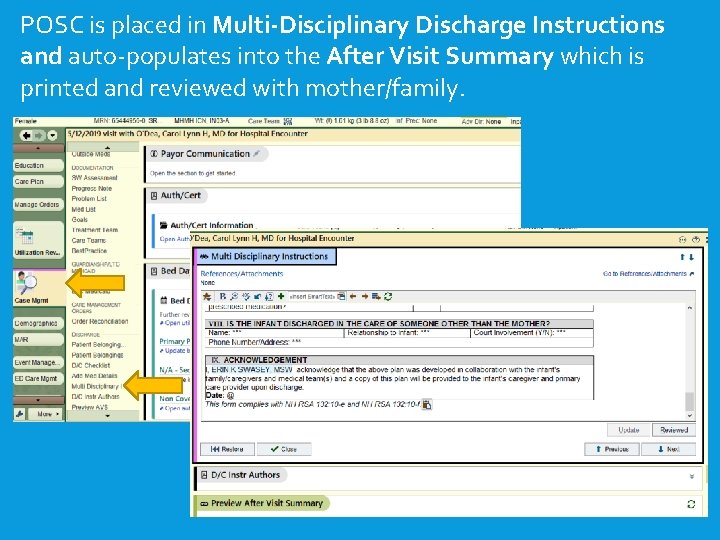Click the orange right arrow toolbar icon
Viewport: 720px width, 540px height.
(365, 297)
